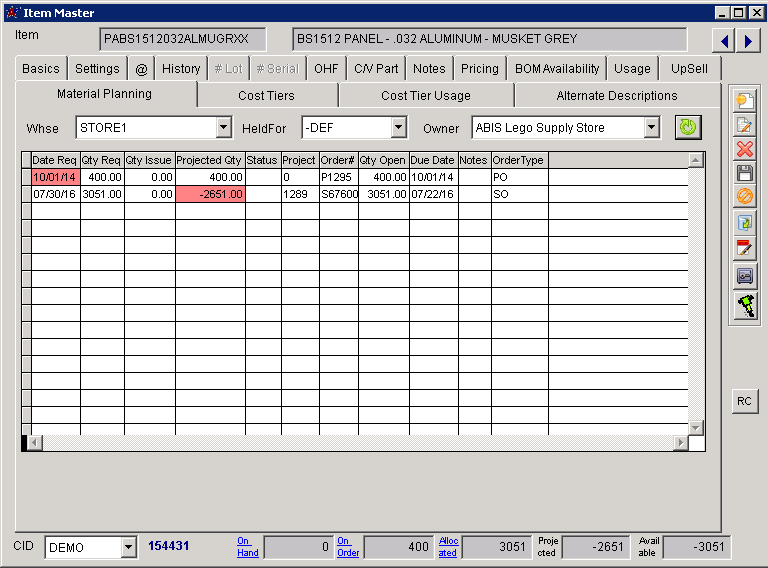Screen dimensions: 768x568
Task: Click the New record icon in right toolbar
Action: click(x=745, y=100)
